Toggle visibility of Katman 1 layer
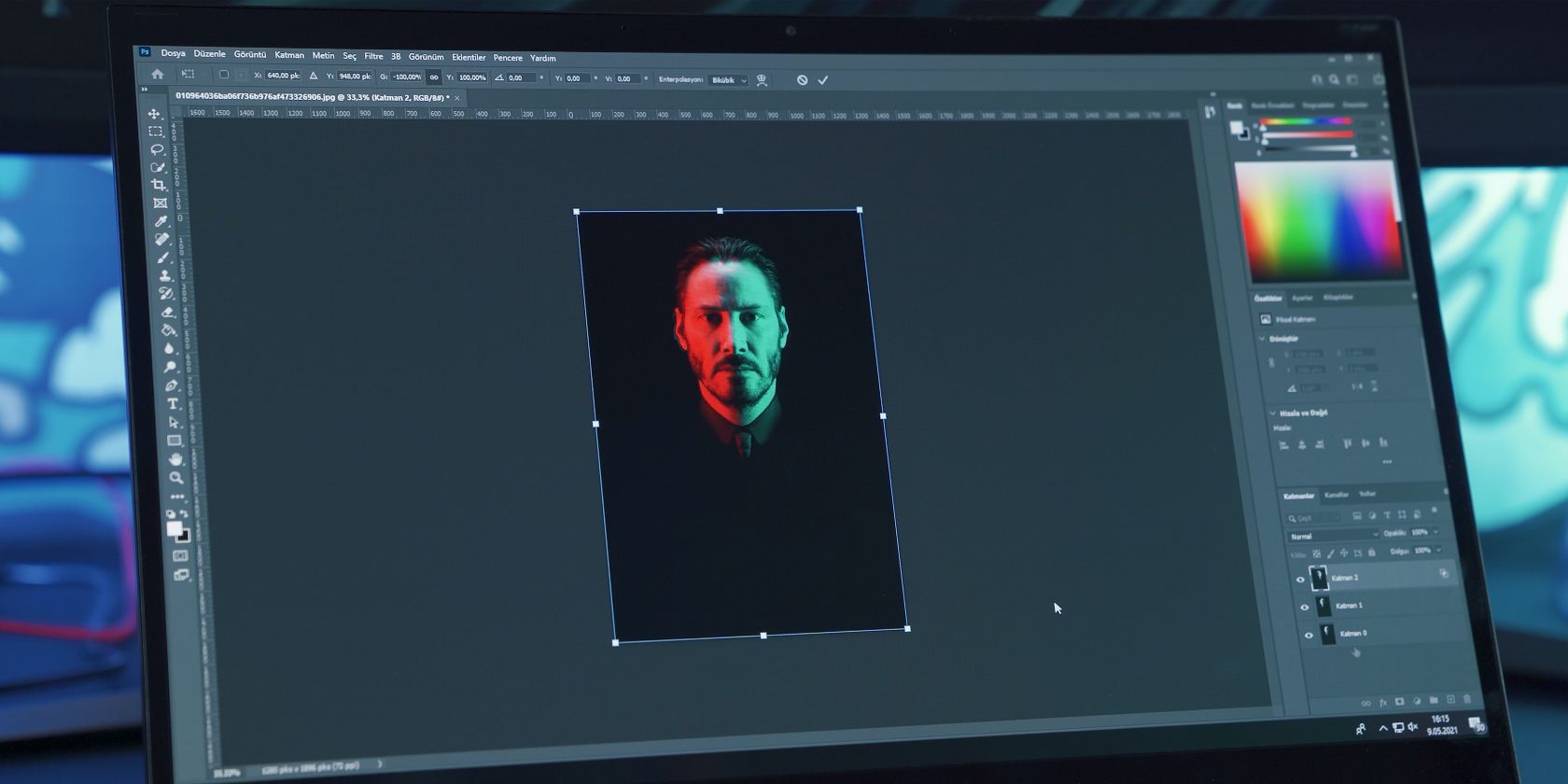Viewport: 1568px width, 784px height. coord(1304,608)
